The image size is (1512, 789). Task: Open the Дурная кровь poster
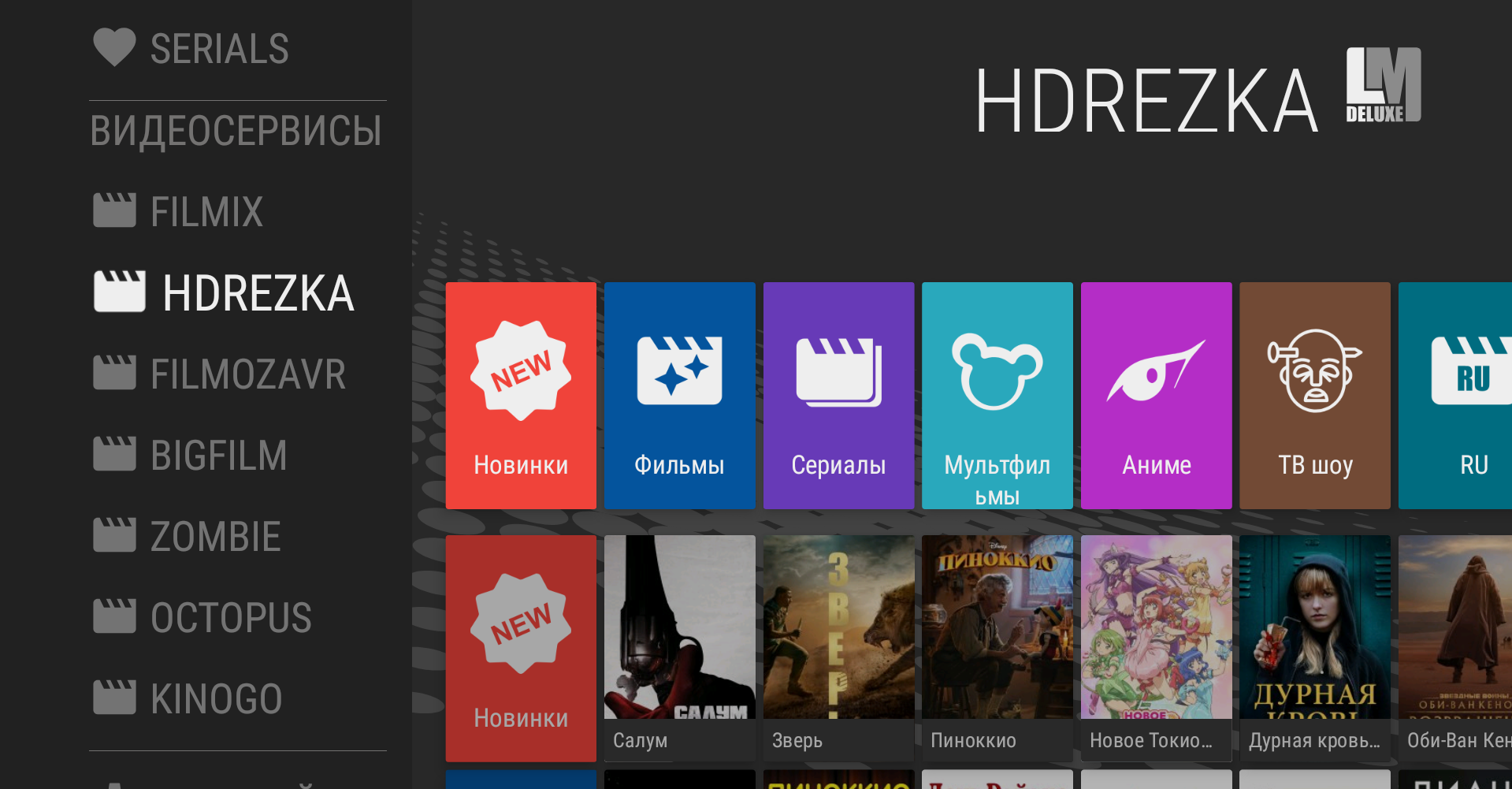[x=1315, y=648]
